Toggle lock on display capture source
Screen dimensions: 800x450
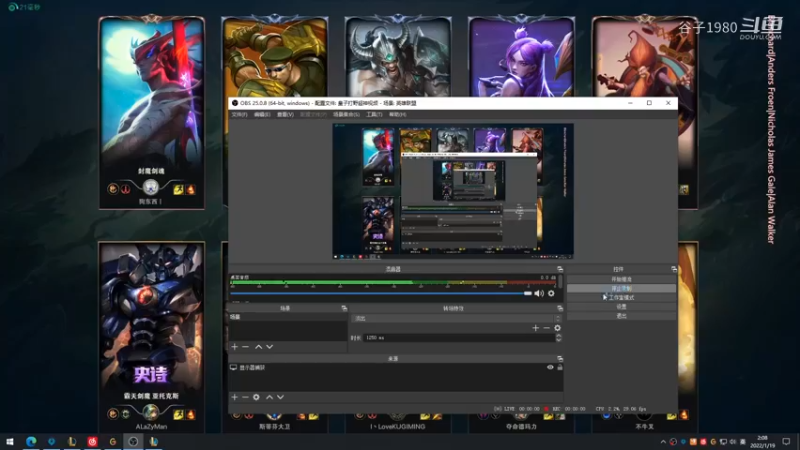[x=560, y=367]
